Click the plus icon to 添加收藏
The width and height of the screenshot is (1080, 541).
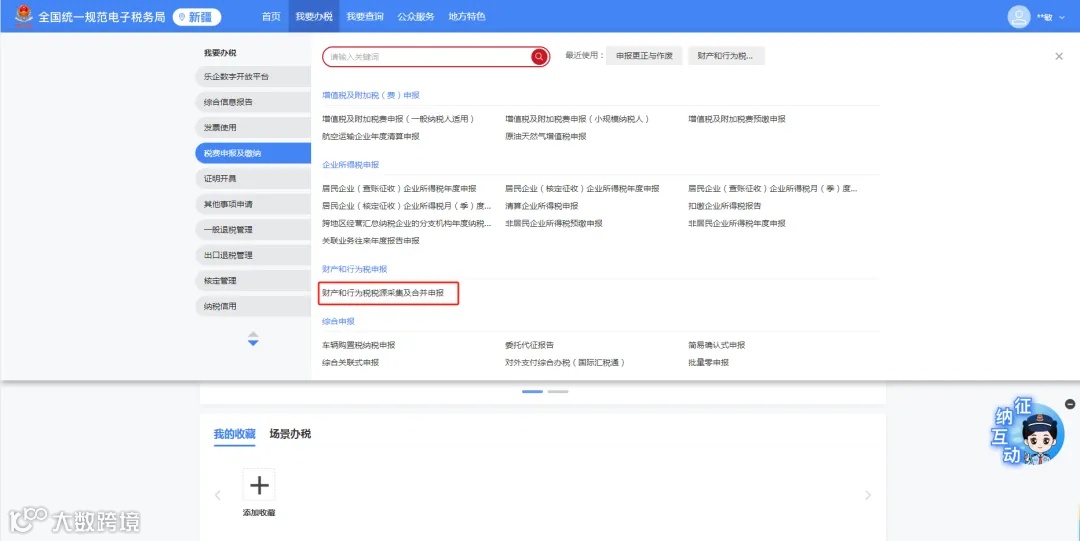tap(259, 485)
